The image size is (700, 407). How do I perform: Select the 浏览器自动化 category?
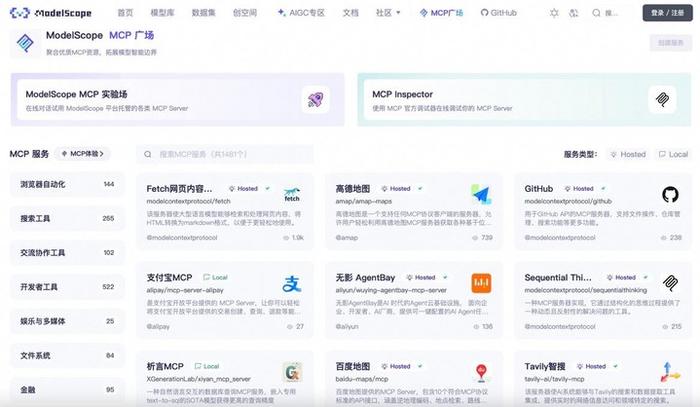[67, 184]
